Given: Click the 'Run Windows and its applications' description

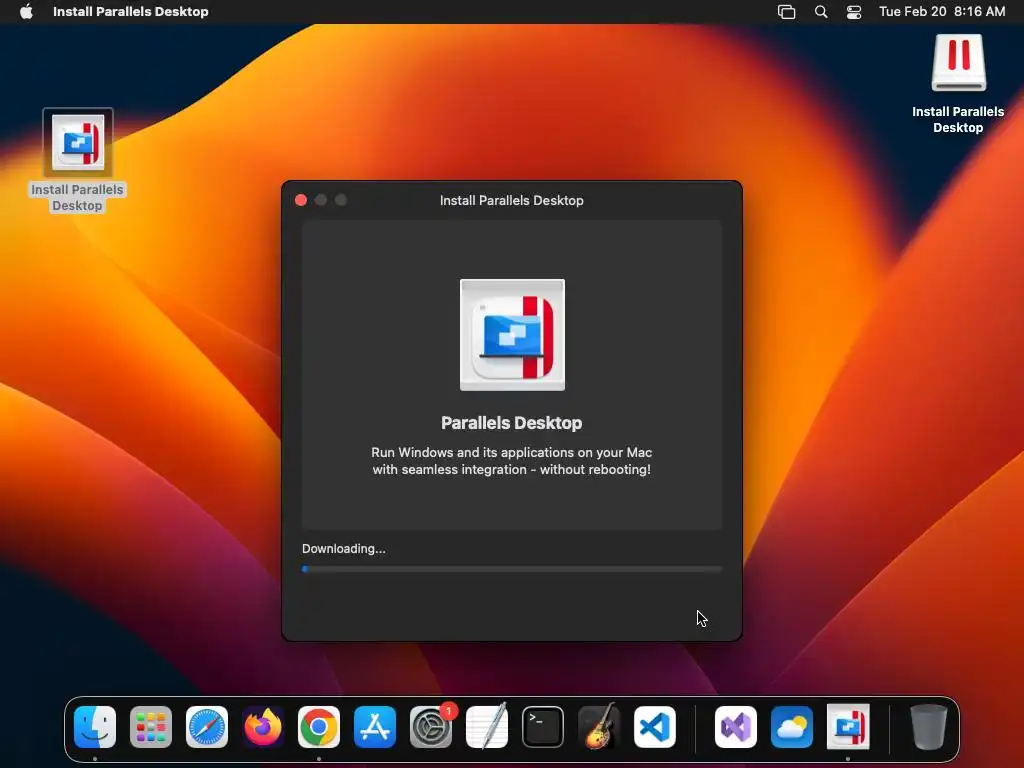Looking at the screenshot, I should (511, 461).
